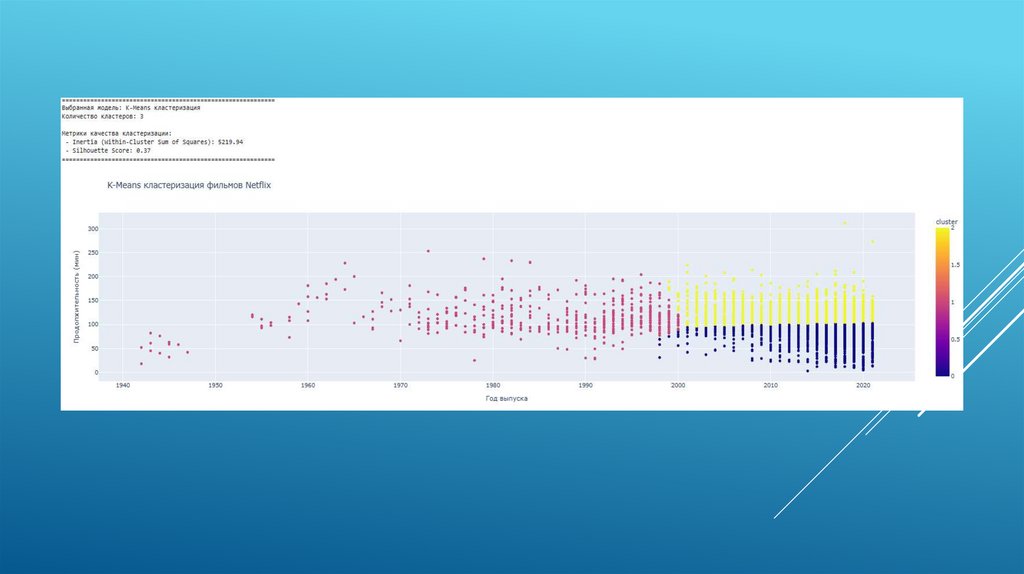The width and height of the screenshot is (1024, 574).
Task: Click x-axis tick label 1940
Action: pos(123,385)
